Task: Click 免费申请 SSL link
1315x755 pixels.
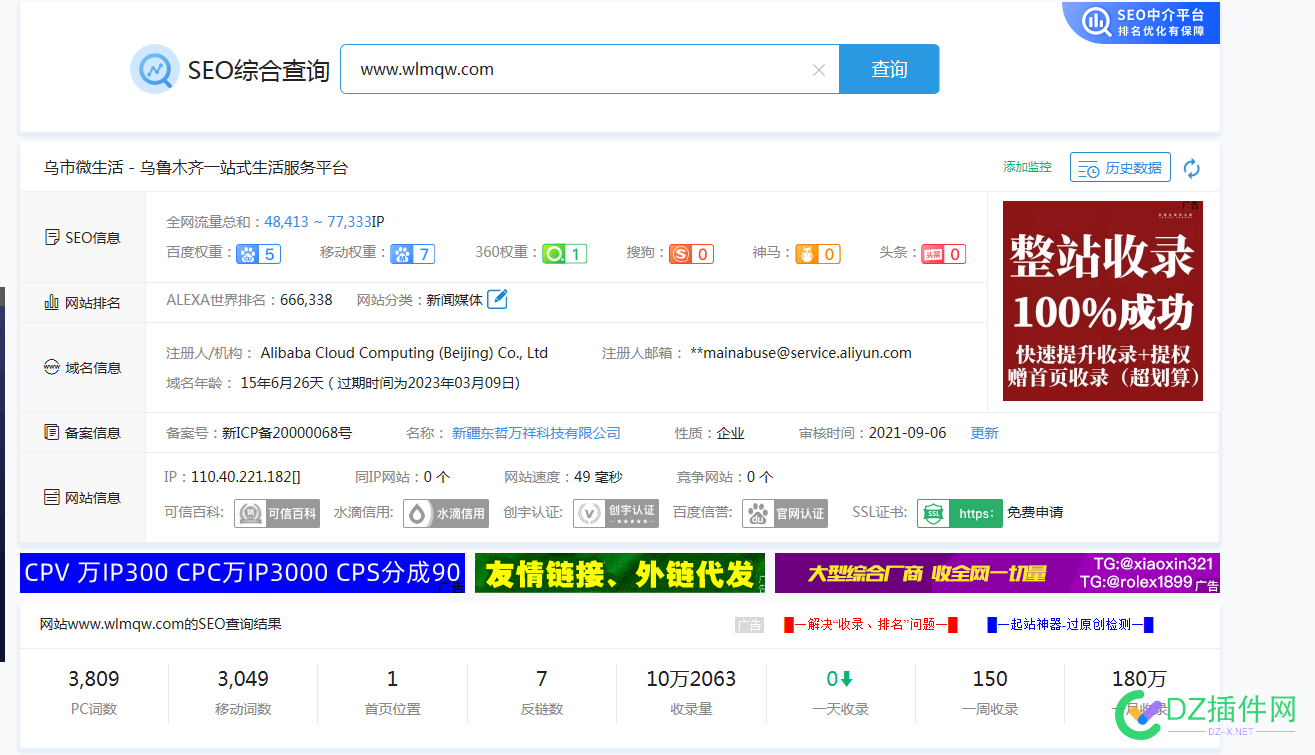Action: point(1035,513)
